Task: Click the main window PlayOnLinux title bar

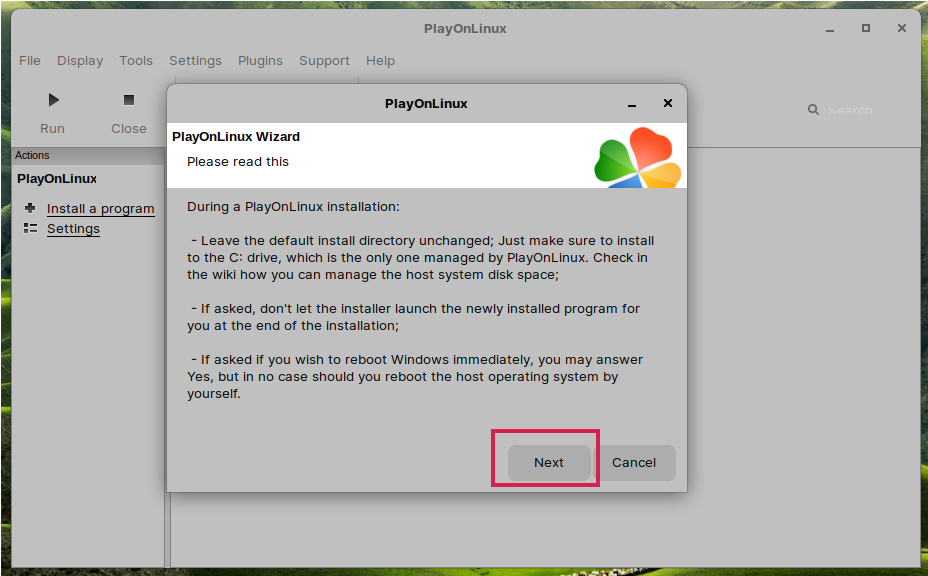Action: 465,28
